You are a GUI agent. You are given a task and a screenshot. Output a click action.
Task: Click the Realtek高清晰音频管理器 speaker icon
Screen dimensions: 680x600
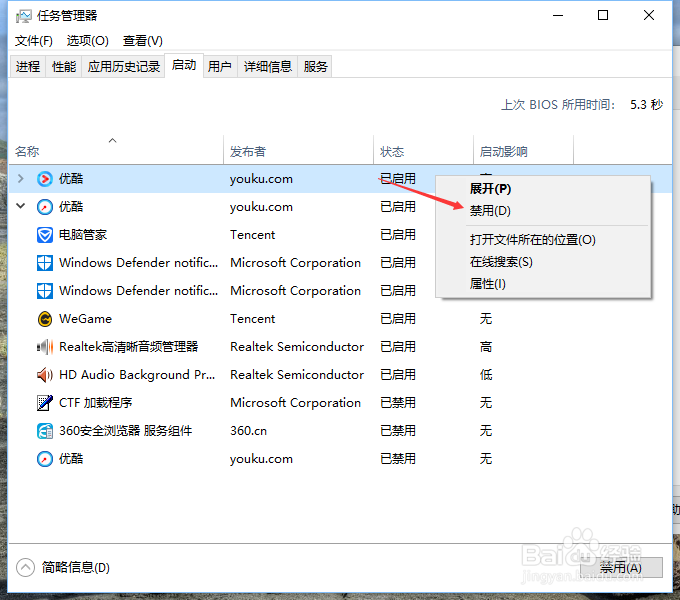click(45, 347)
